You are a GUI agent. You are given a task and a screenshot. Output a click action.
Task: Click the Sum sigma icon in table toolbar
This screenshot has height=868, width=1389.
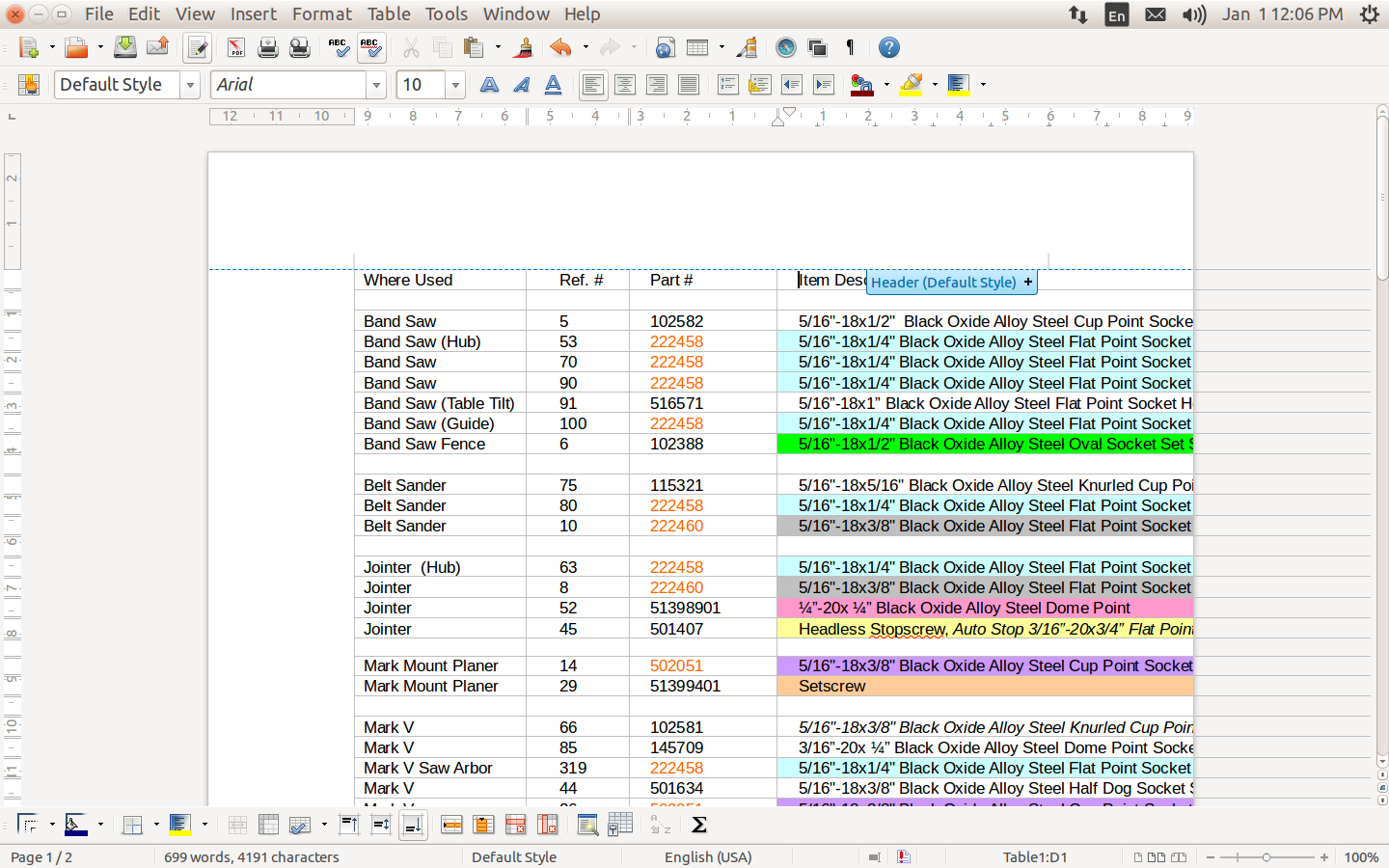699,825
